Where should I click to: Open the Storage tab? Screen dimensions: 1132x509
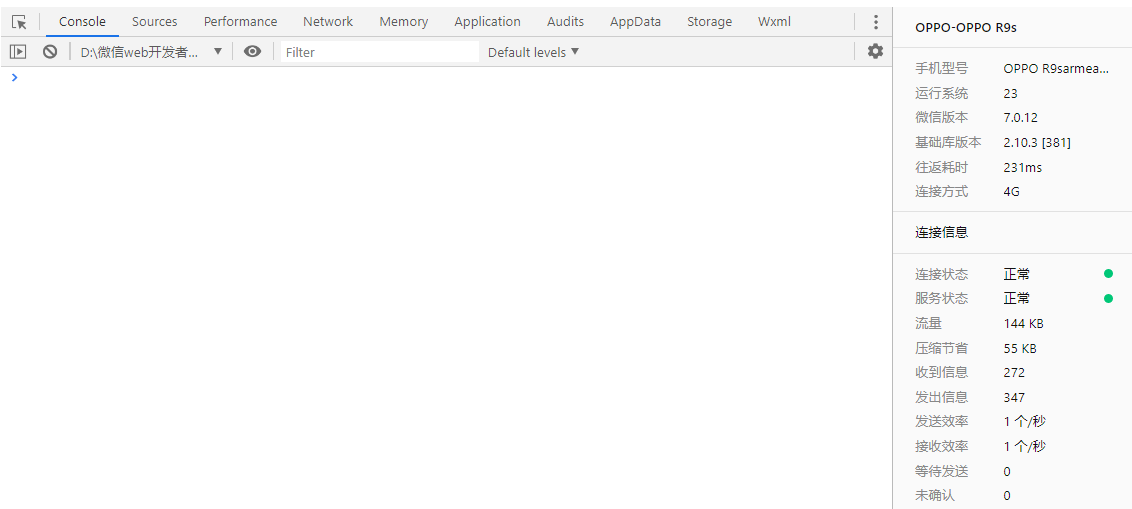click(710, 22)
